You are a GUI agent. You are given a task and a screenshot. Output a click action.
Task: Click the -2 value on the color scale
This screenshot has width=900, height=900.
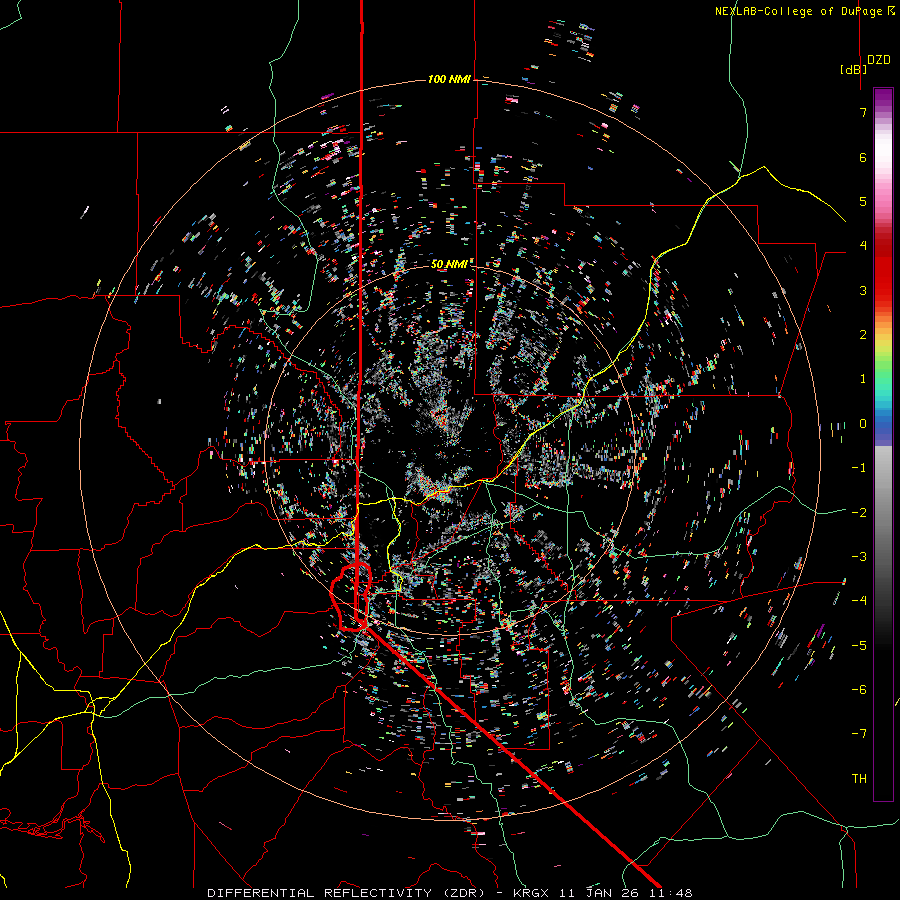pos(859,512)
